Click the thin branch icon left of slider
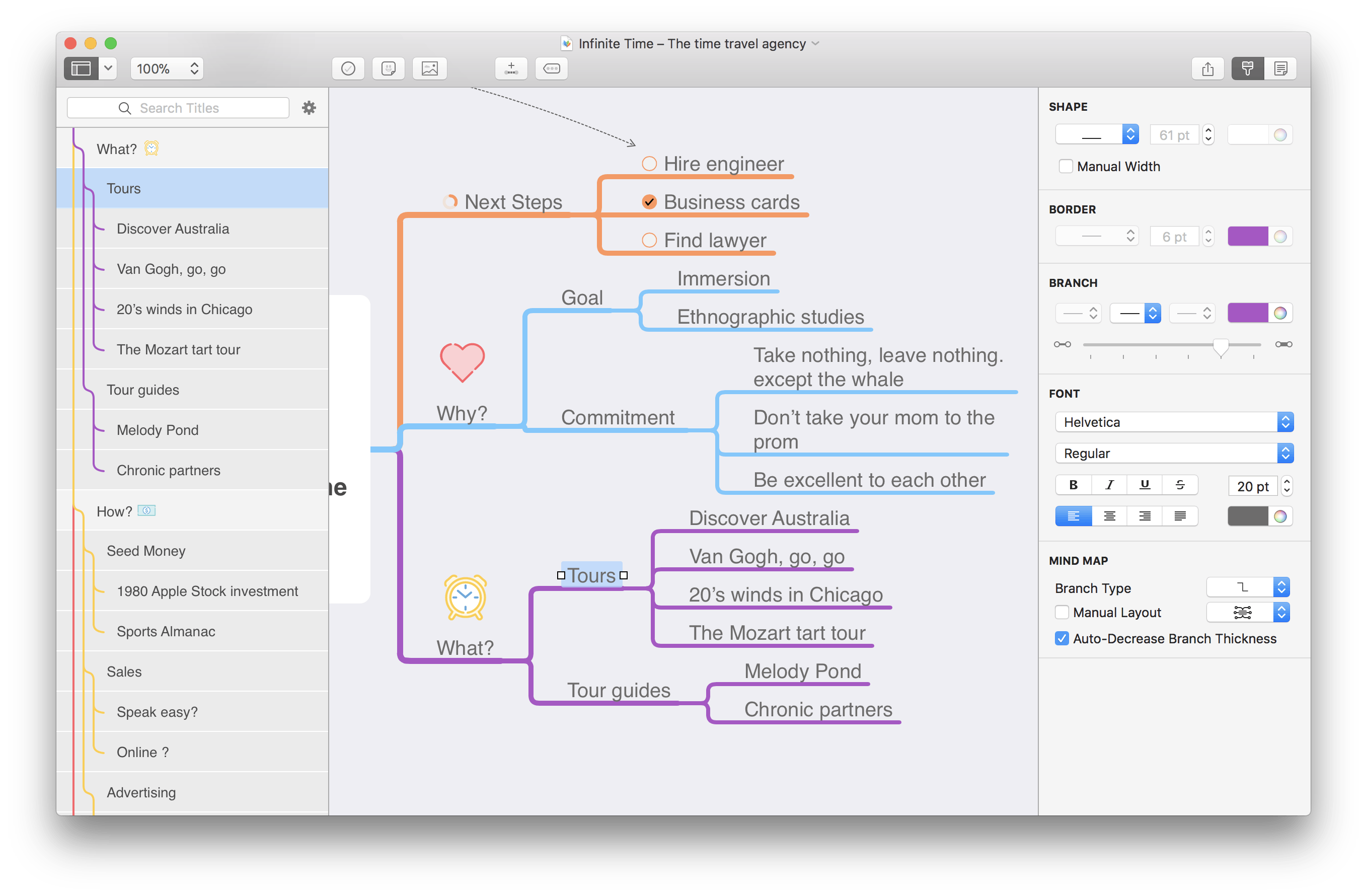1367x896 pixels. click(x=1062, y=345)
